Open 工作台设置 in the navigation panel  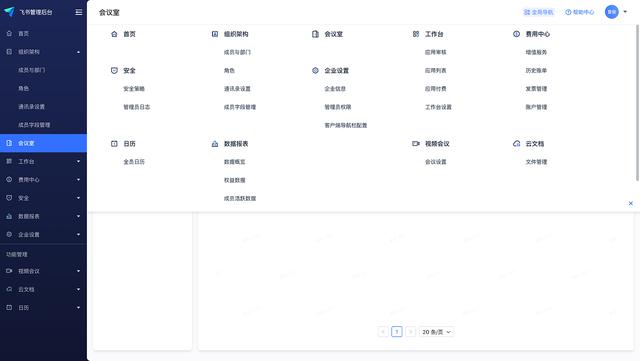438,107
